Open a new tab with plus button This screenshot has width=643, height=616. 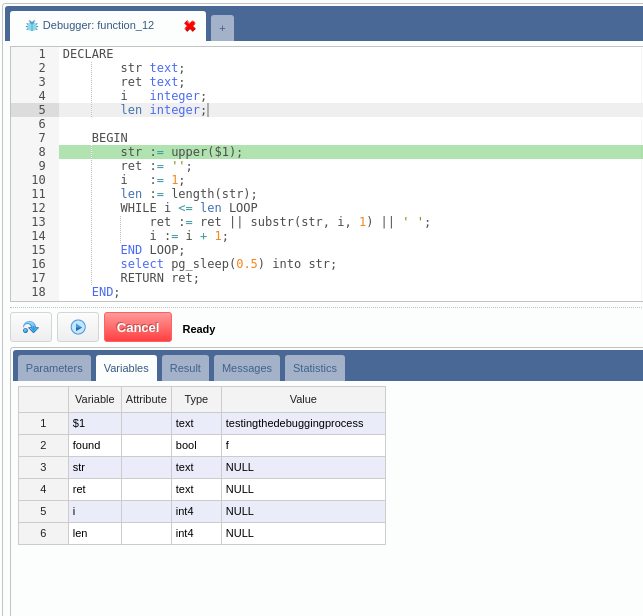222,28
